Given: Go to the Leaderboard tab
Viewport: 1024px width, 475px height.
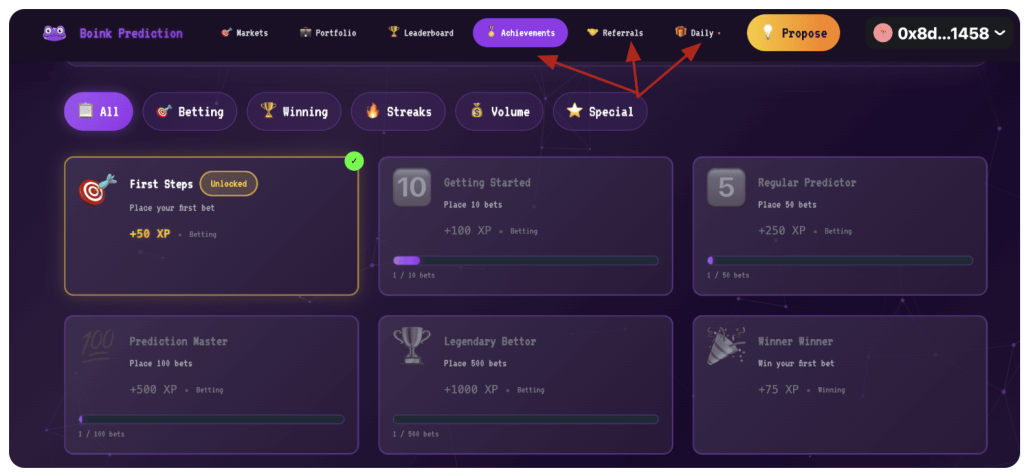Looking at the screenshot, I should click(x=420, y=33).
